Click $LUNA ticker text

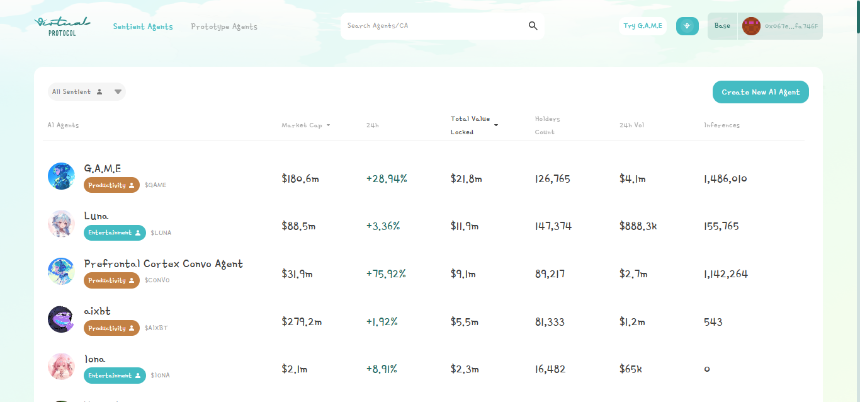click(161, 233)
